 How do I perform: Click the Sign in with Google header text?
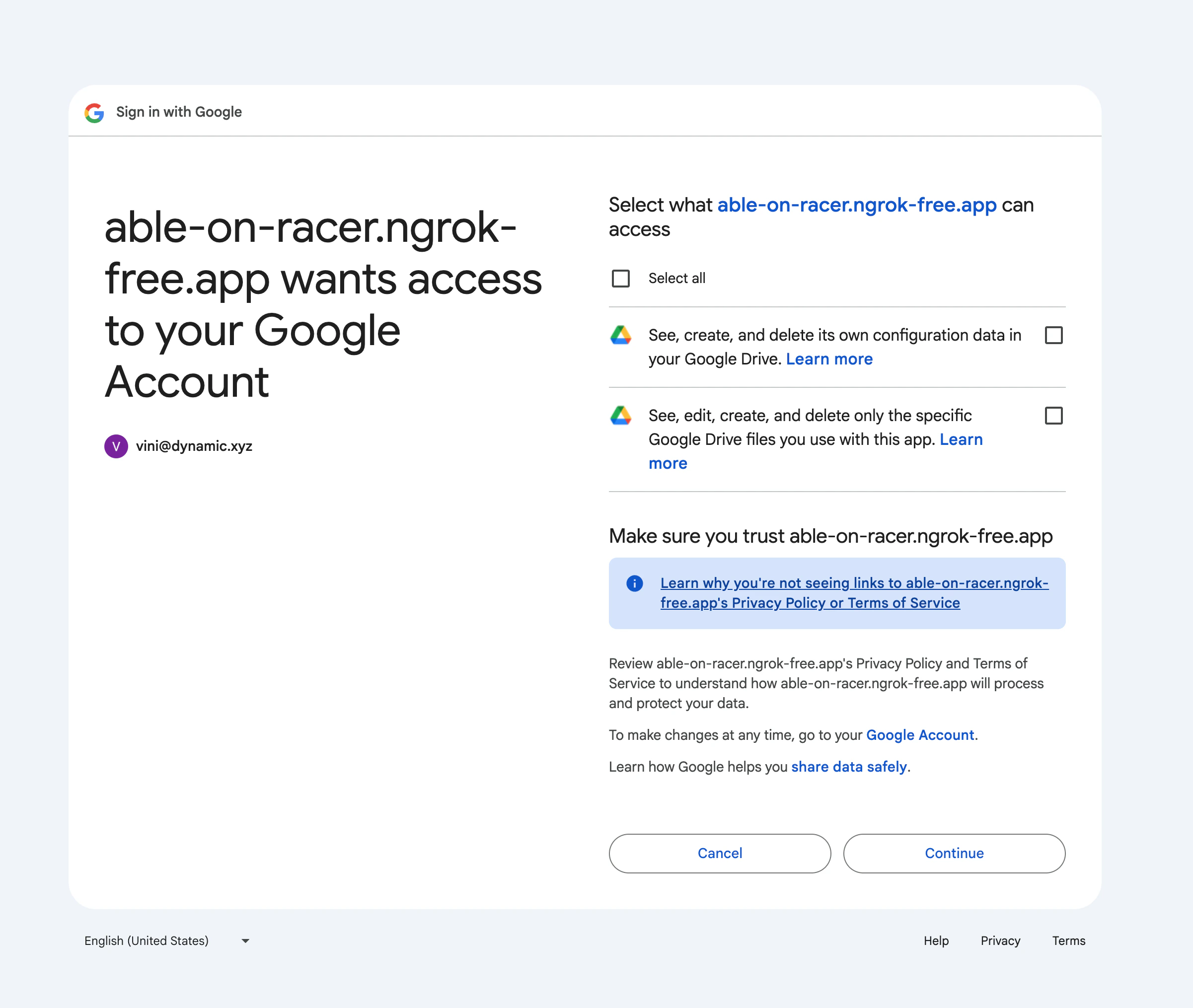point(179,112)
